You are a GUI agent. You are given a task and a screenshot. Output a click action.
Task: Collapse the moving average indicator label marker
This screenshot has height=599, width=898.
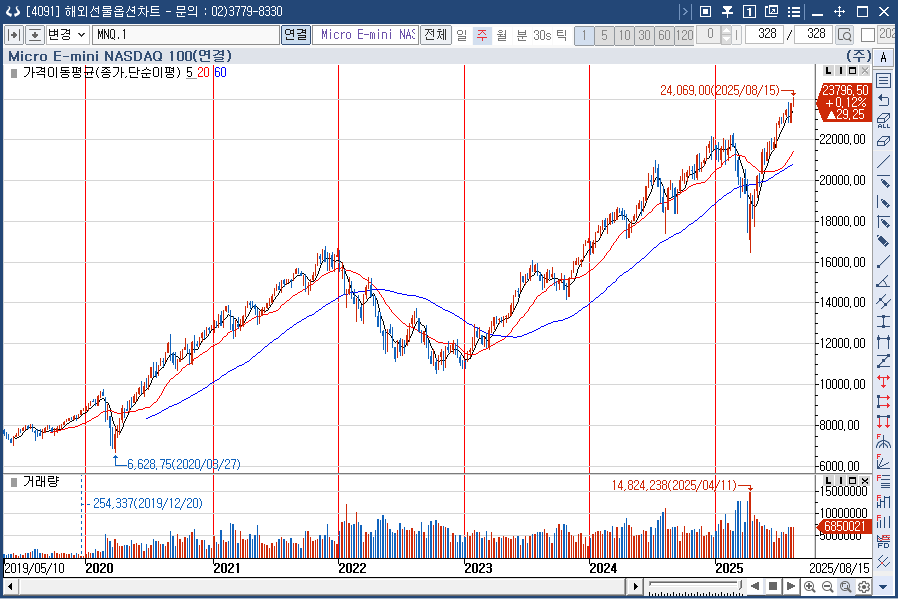click(x=14, y=73)
